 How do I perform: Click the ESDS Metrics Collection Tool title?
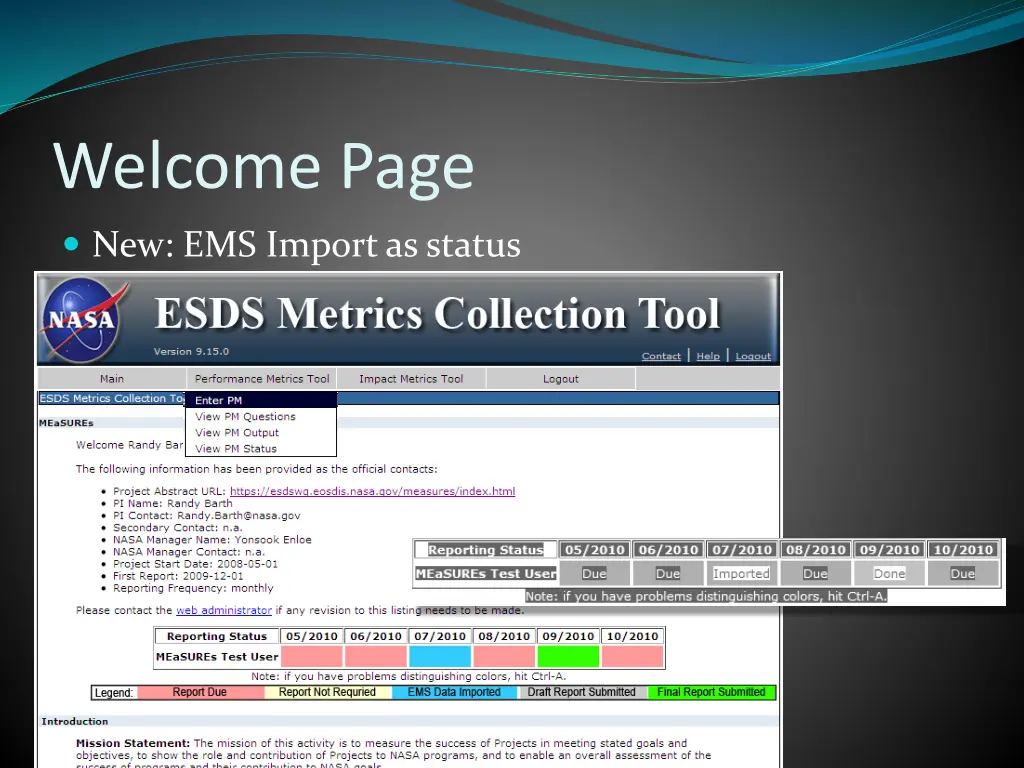coord(437,313)
